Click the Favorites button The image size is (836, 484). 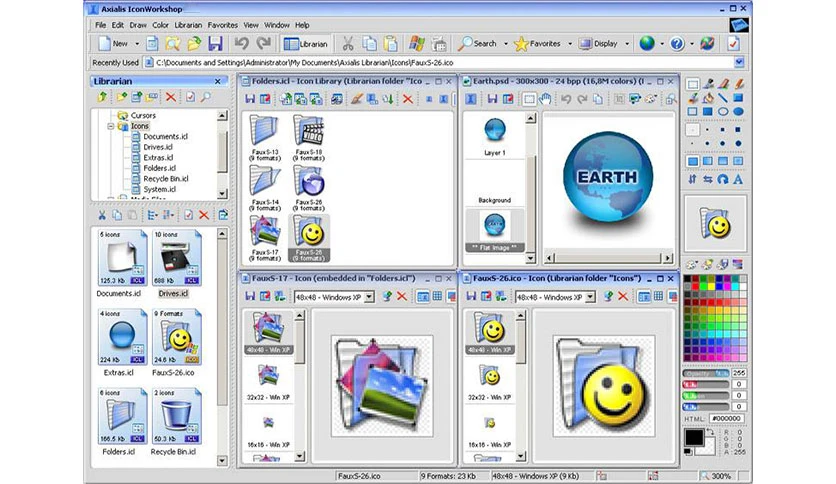[x=538, y=44]
